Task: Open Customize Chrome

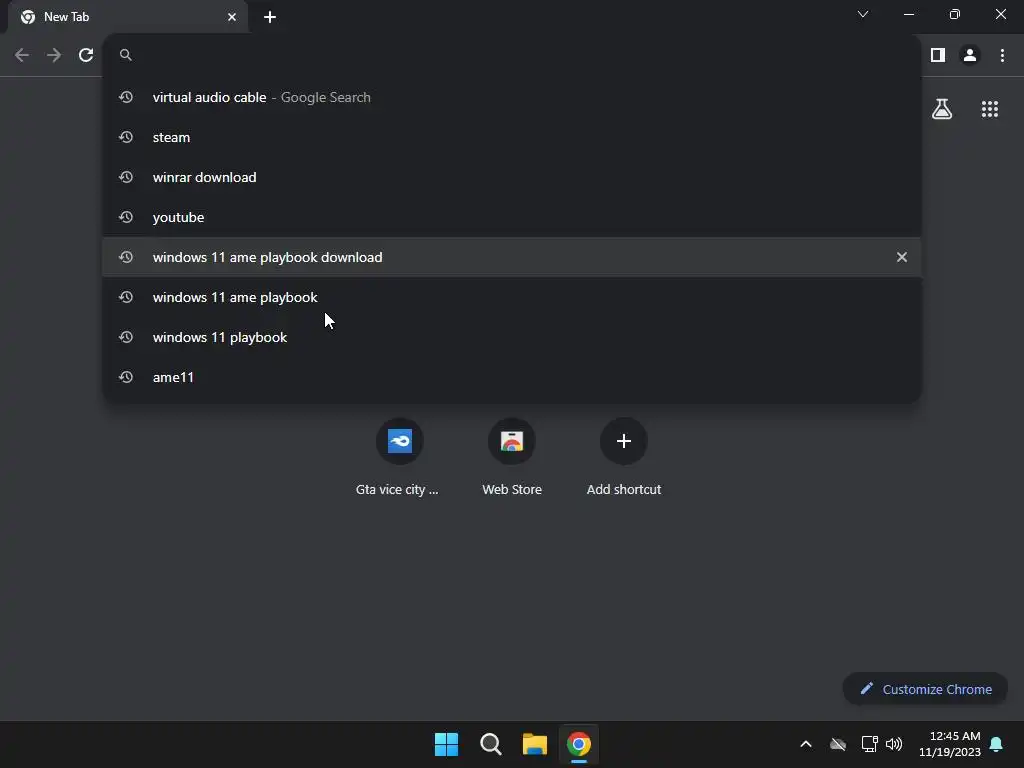Action: pyautogui.click(x=925, y=689)
